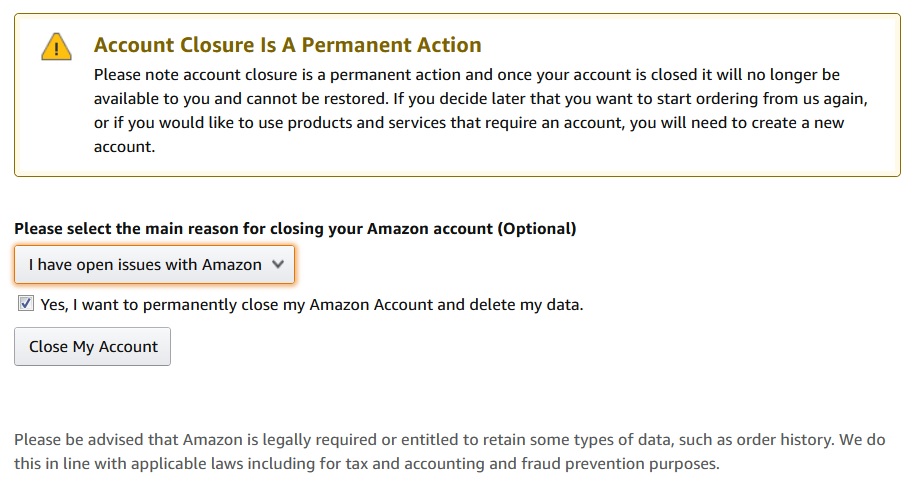Click the "Please select the main reason" label

[x=295, y=228]
